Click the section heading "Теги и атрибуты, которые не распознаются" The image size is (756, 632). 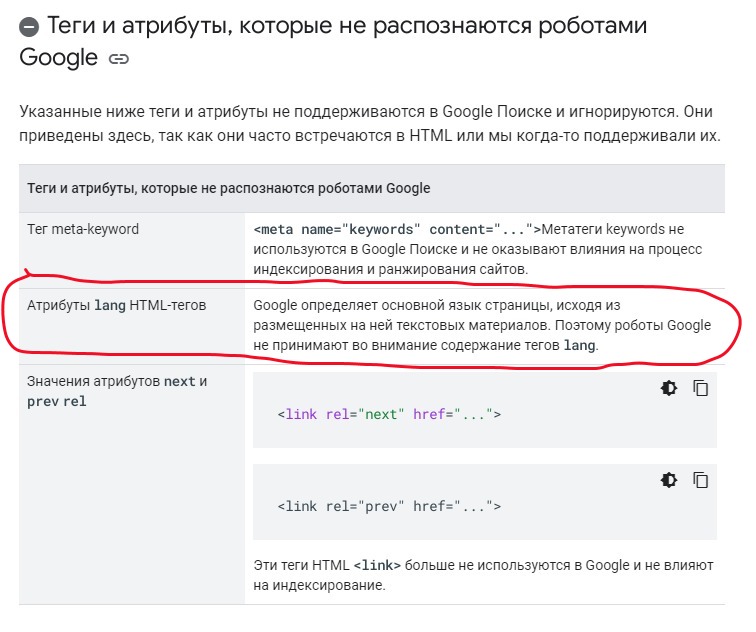pyautogui.click(x=333, y=41)
